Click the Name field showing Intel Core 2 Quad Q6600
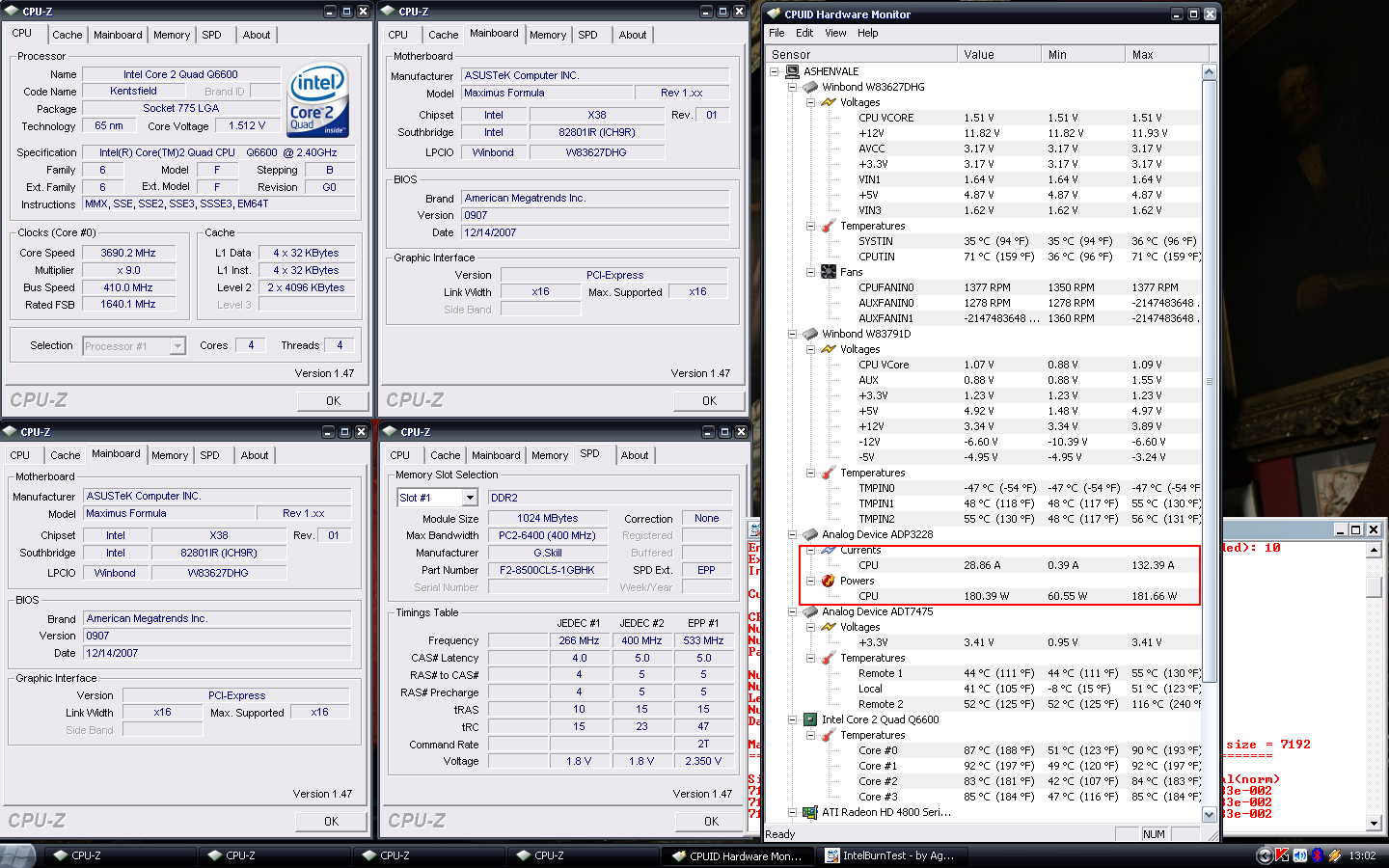 pyautogui.click(x=180, y=74)
